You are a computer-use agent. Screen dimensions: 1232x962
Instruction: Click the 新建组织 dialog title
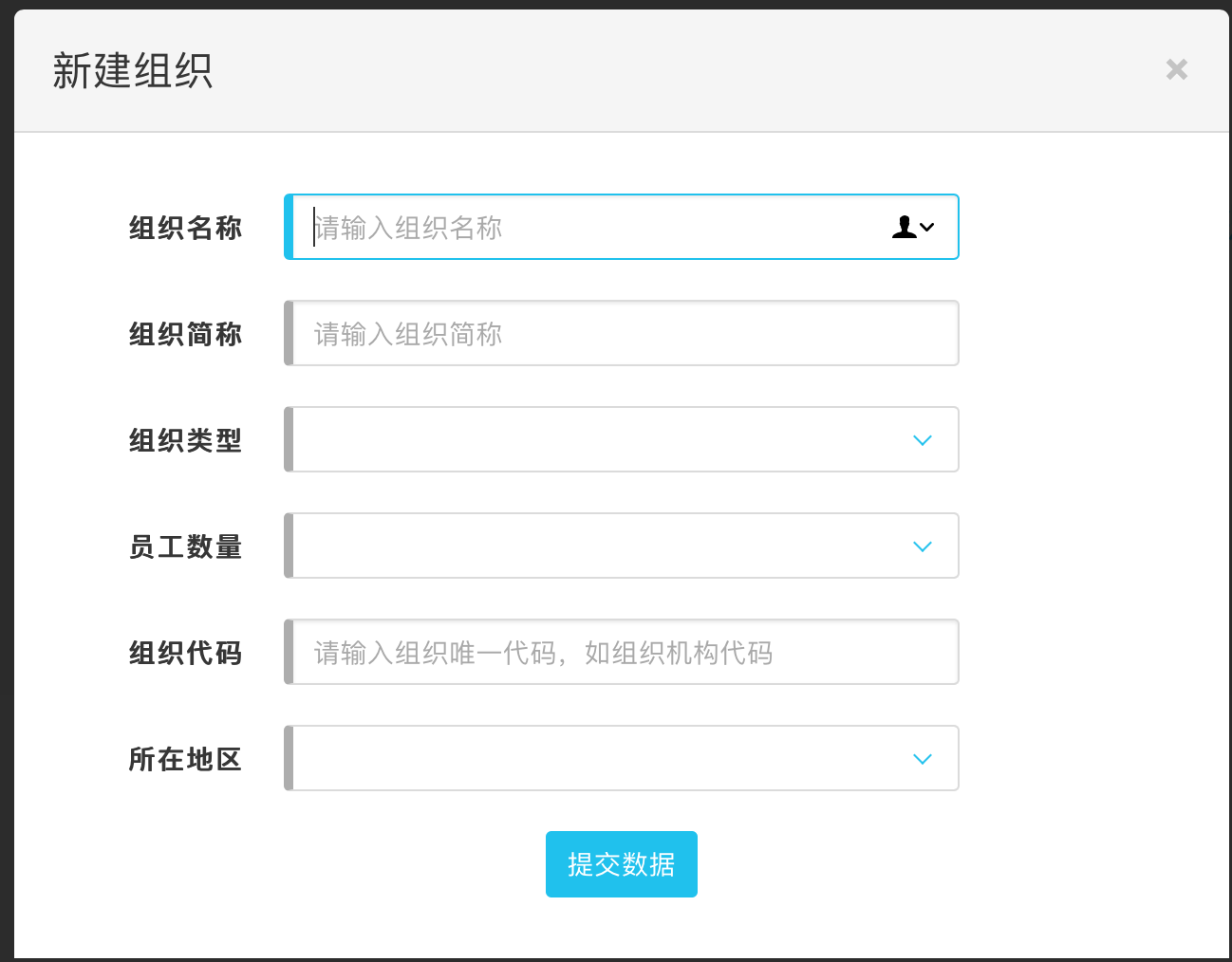click(x=133, y=71)
